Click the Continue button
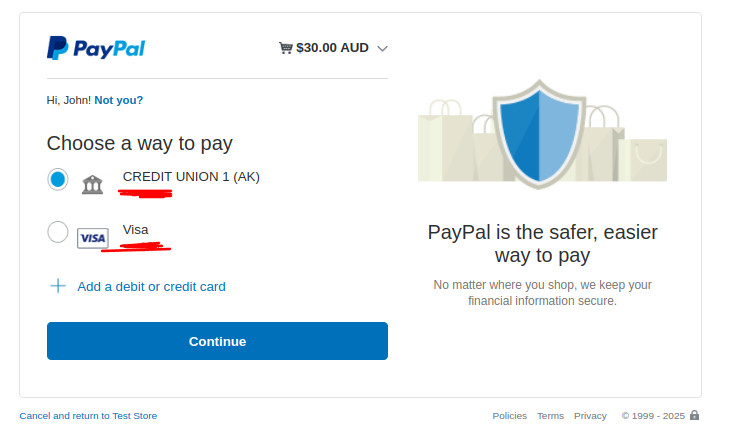This screenshot has width=738, height=433. [217, 341]
